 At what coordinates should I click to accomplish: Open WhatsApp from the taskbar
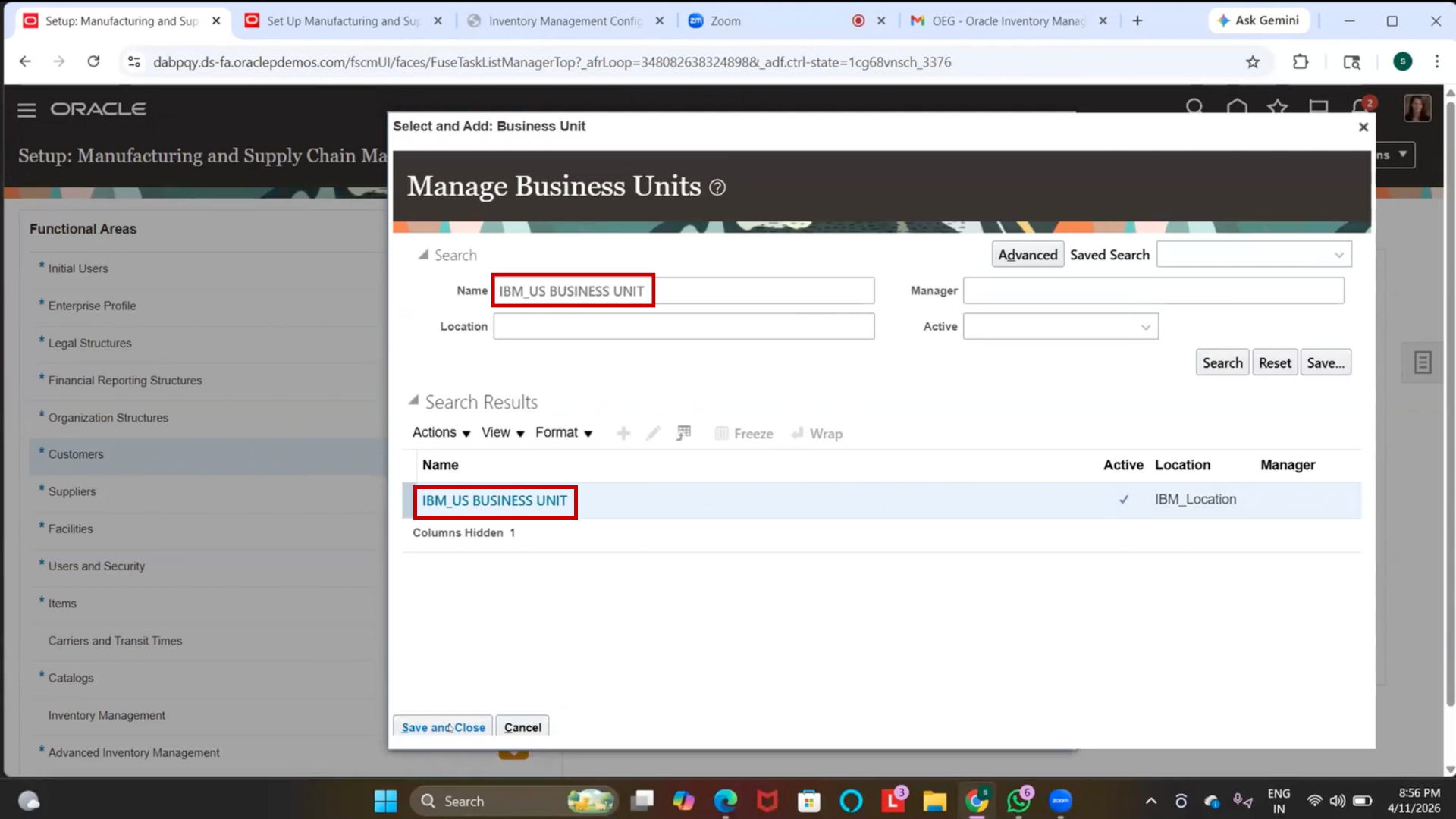1018,801
